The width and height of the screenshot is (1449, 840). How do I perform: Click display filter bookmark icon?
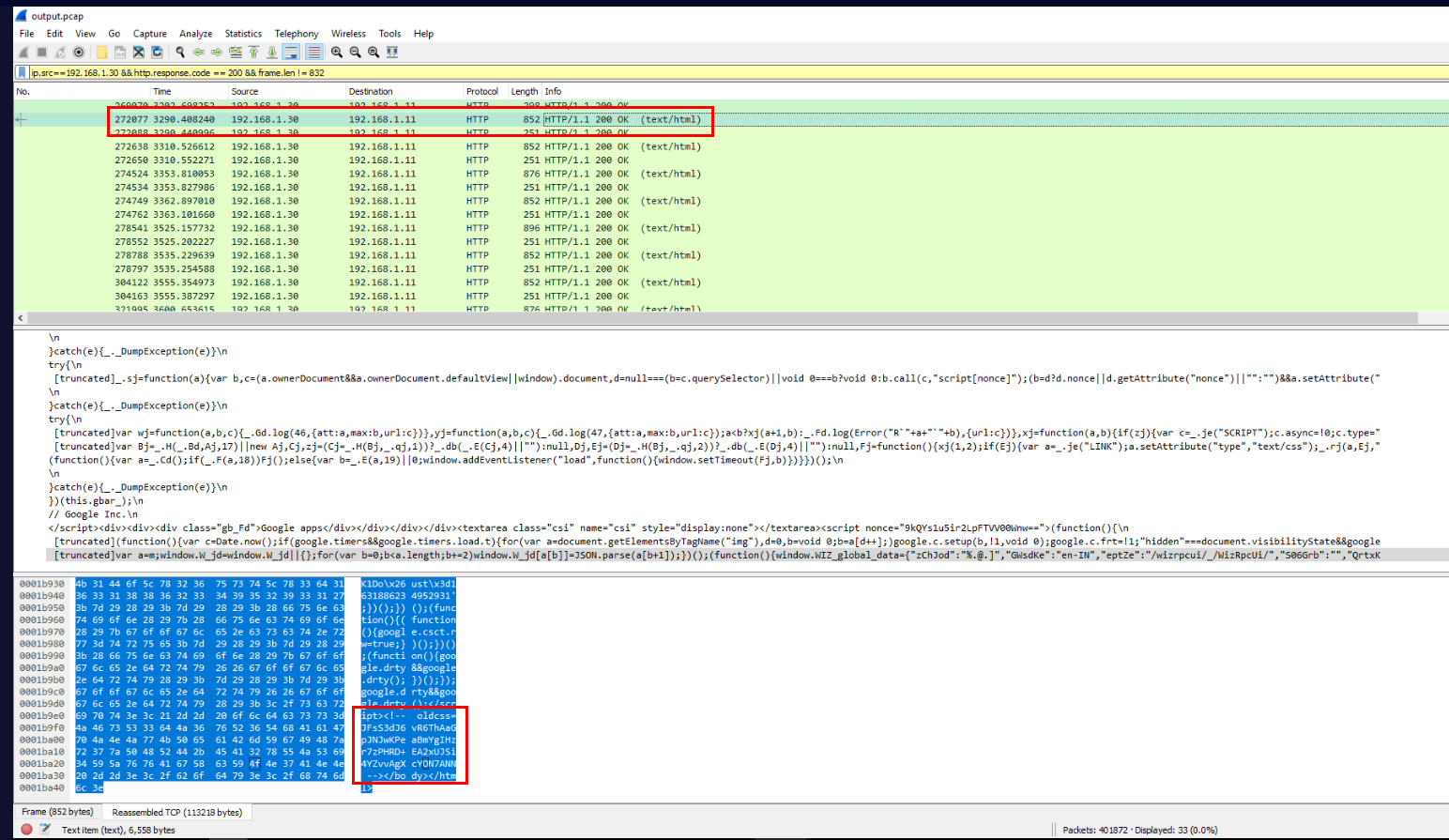point(22,72)
